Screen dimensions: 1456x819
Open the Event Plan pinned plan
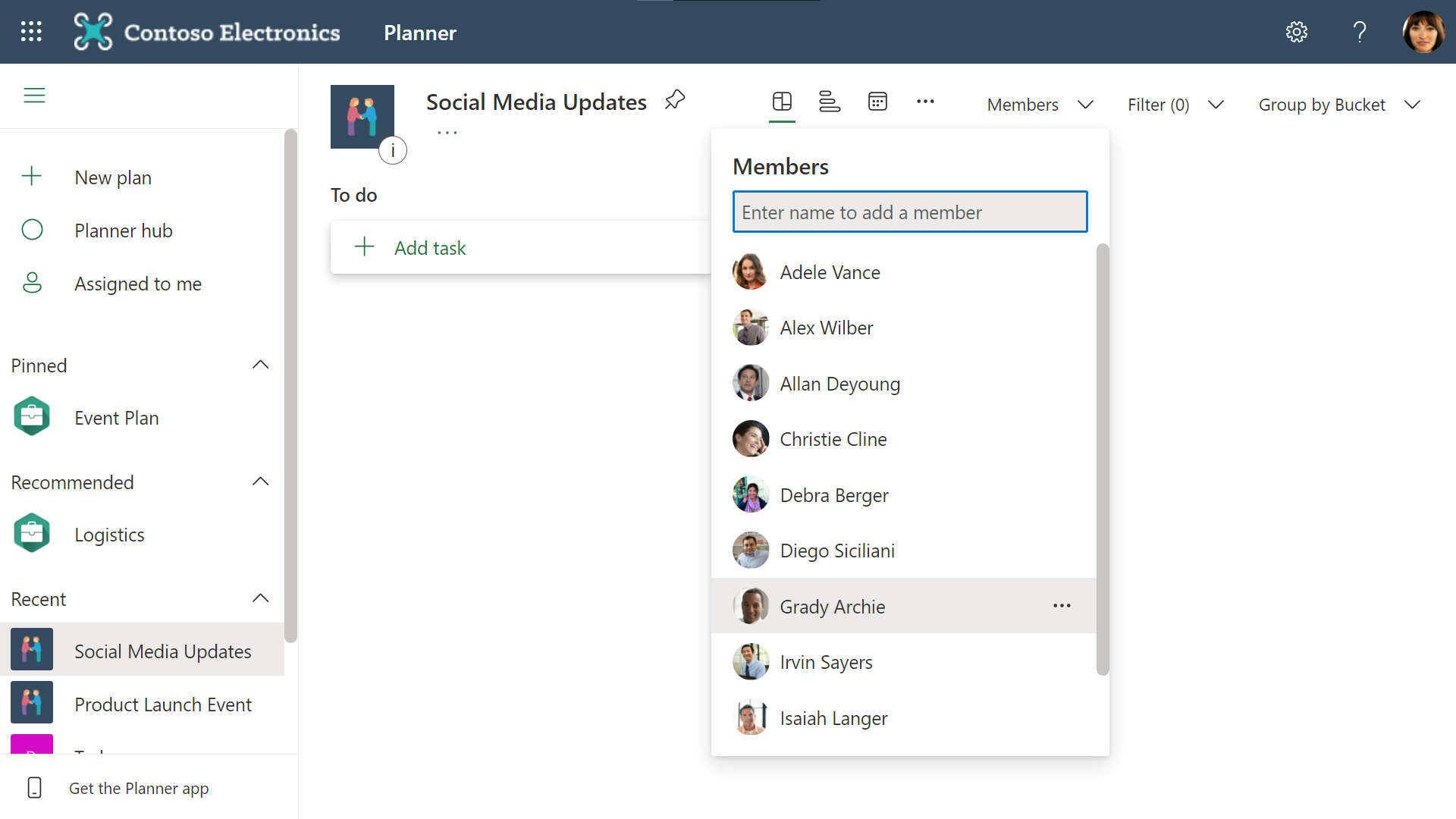[117, 418]
